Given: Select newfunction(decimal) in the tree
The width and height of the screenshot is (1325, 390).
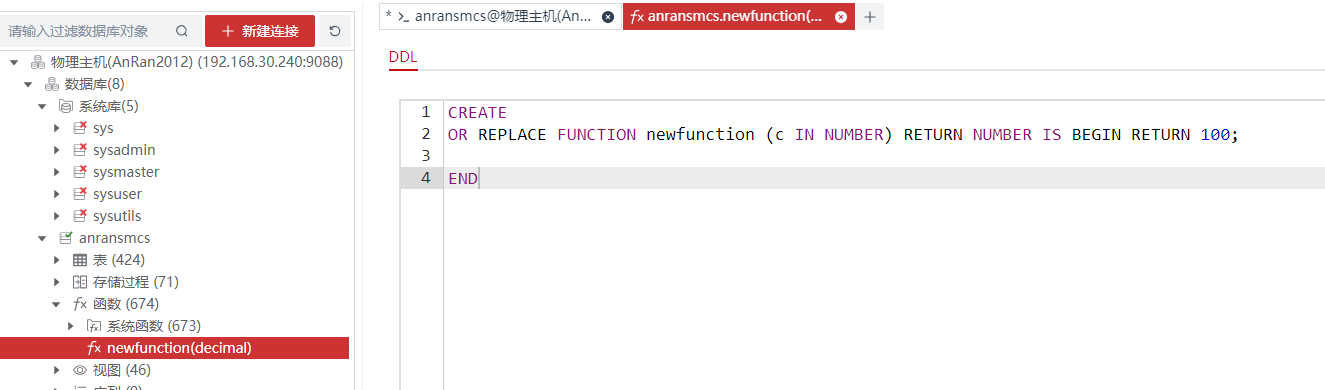Looking at the screenshot, I should (x=179, y=348).
